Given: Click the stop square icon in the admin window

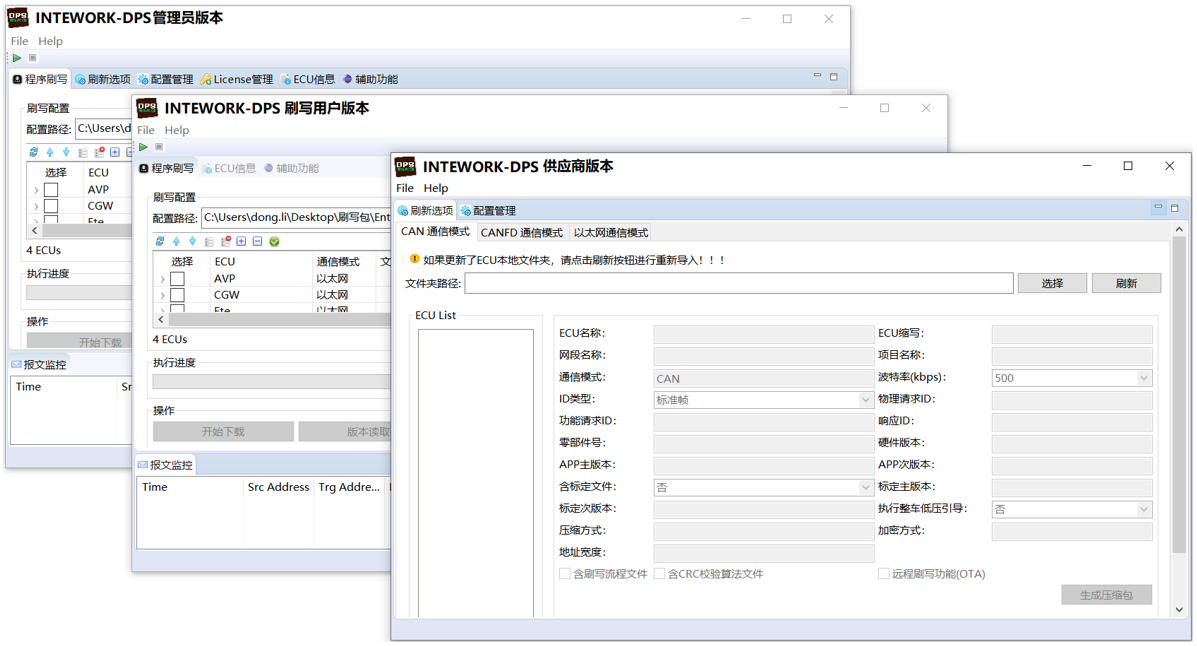Looking at the screenshot, I should tap(32, 58).
